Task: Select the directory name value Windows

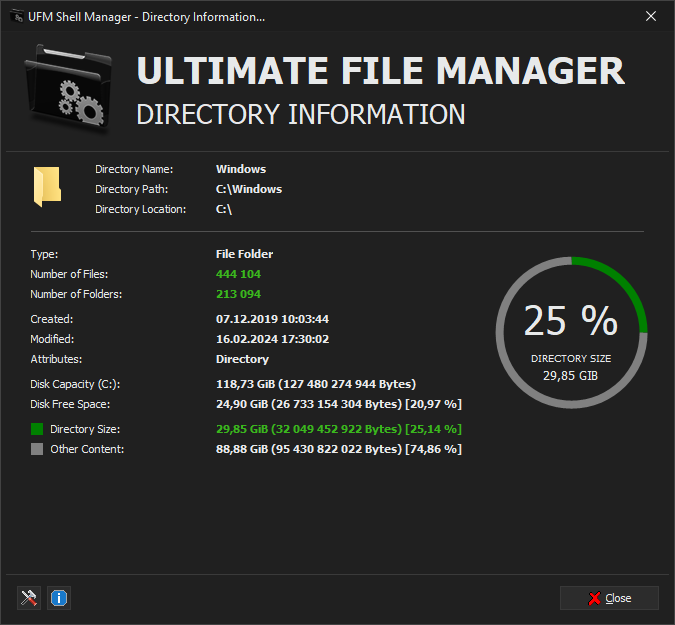Action: tap(241, 169)
